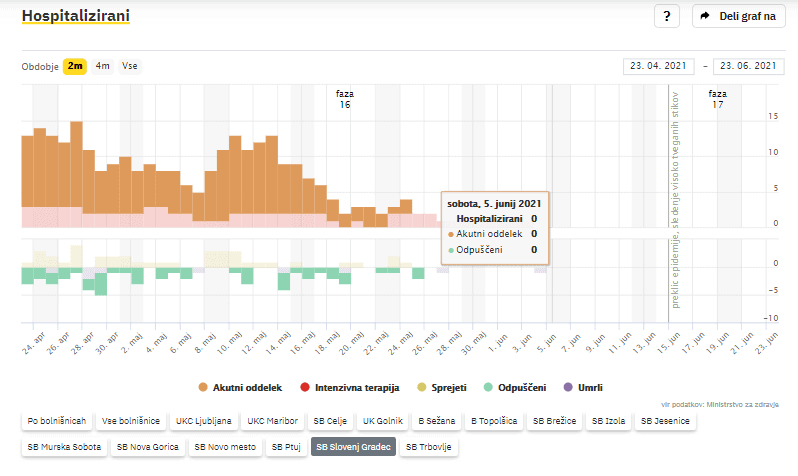Choose UKC Maribor hospital filter
The width and height of the screenshot is (798, 476).
273,421
